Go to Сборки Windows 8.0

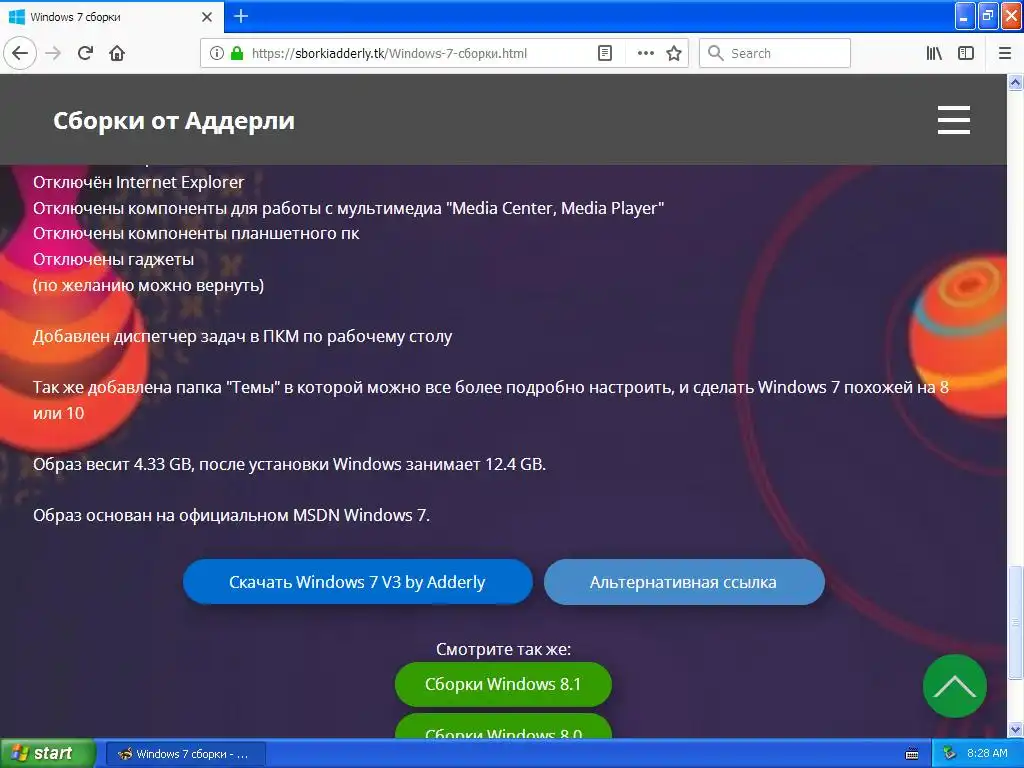click(x=503, y=727)
